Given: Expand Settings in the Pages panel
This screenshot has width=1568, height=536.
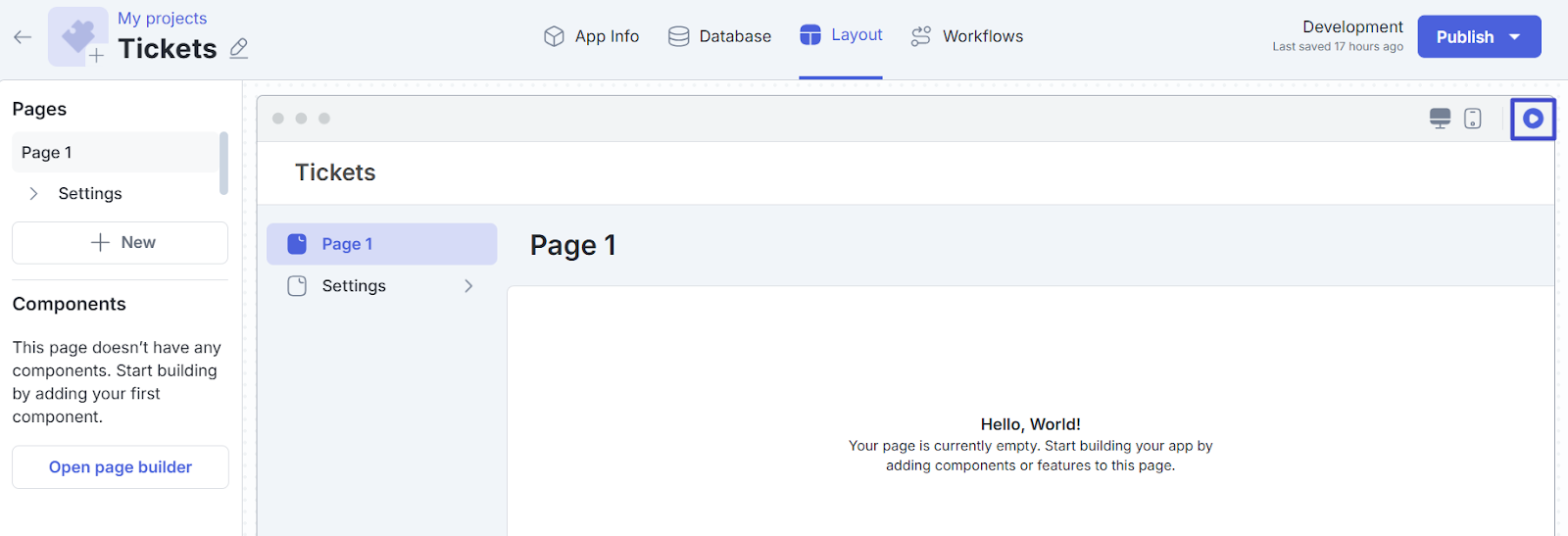Looking at the screenshot, I should (34, 194).
